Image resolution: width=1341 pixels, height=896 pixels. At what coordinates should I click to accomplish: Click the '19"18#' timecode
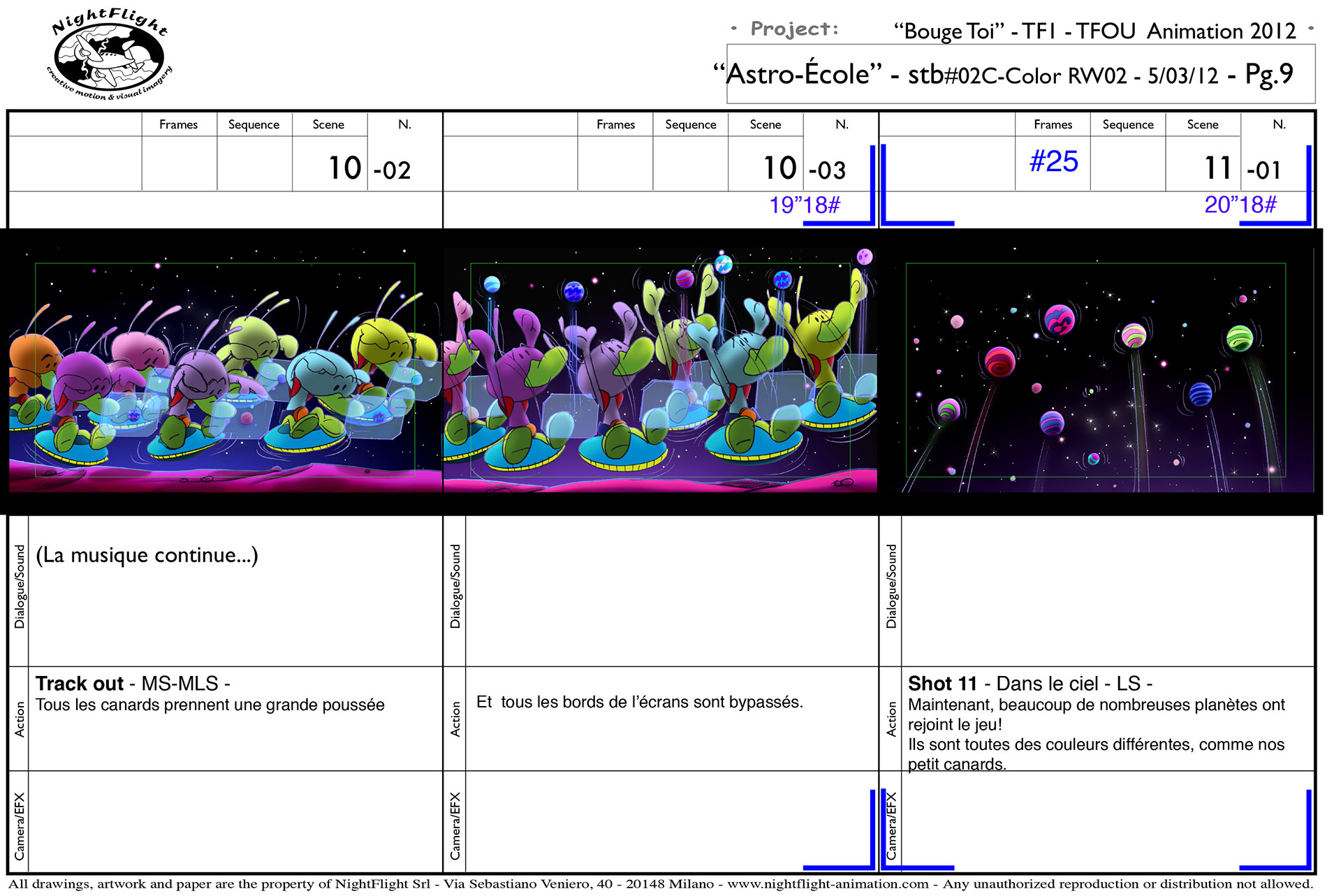pos(805,205)
